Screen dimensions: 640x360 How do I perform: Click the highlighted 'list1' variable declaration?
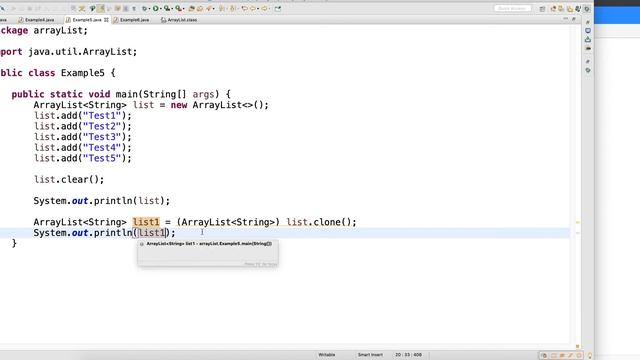coord(146,222)
